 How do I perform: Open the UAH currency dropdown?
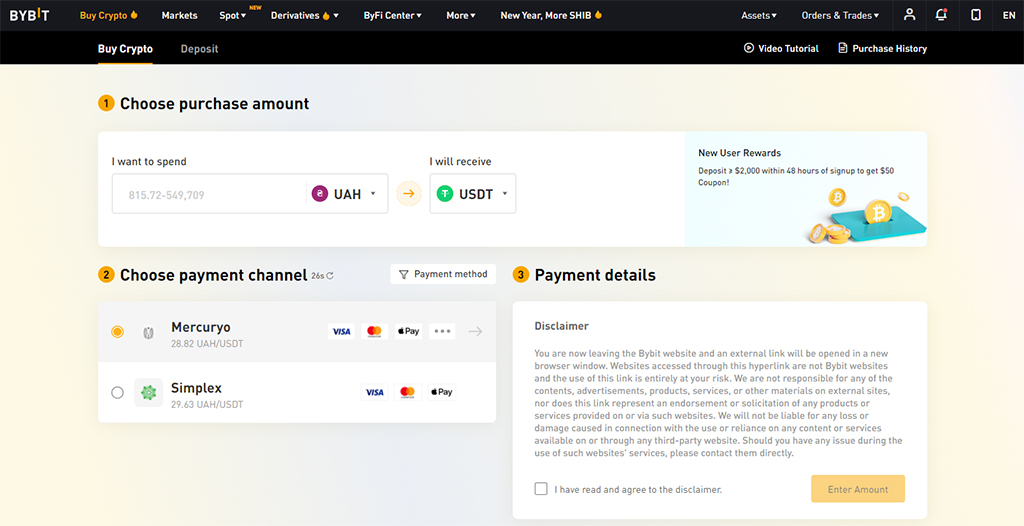click(345, 194)
